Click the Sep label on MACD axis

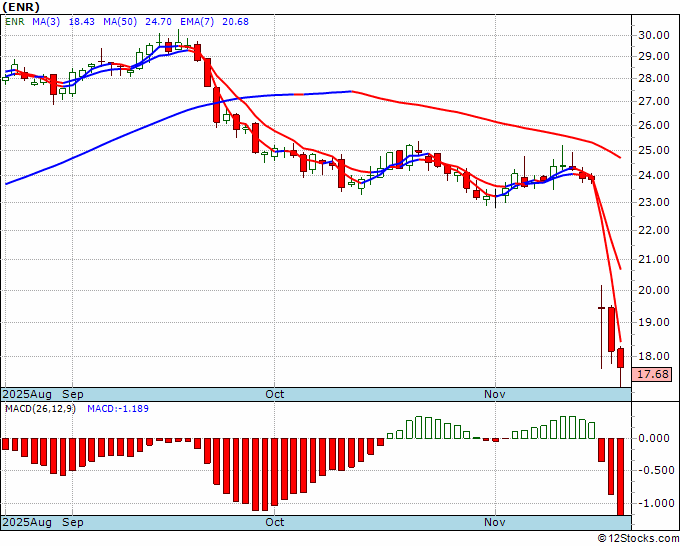[x=72, y=522]
